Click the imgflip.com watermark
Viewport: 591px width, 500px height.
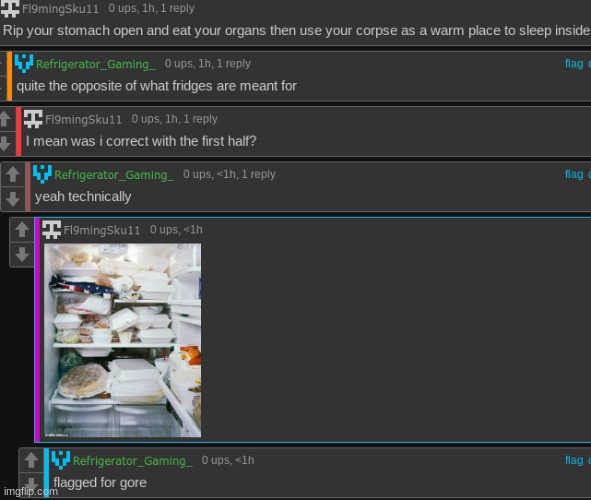[x=31, y=491]
